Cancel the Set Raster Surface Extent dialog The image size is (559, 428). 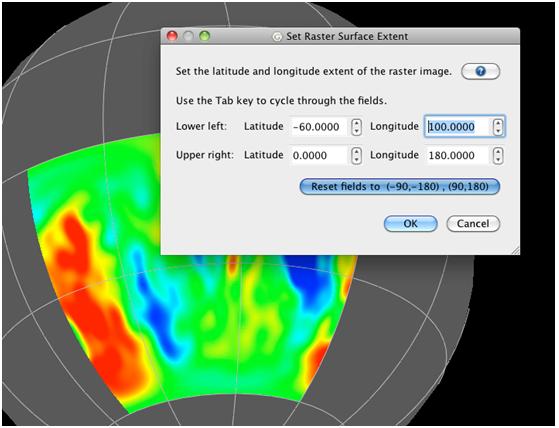473,224
